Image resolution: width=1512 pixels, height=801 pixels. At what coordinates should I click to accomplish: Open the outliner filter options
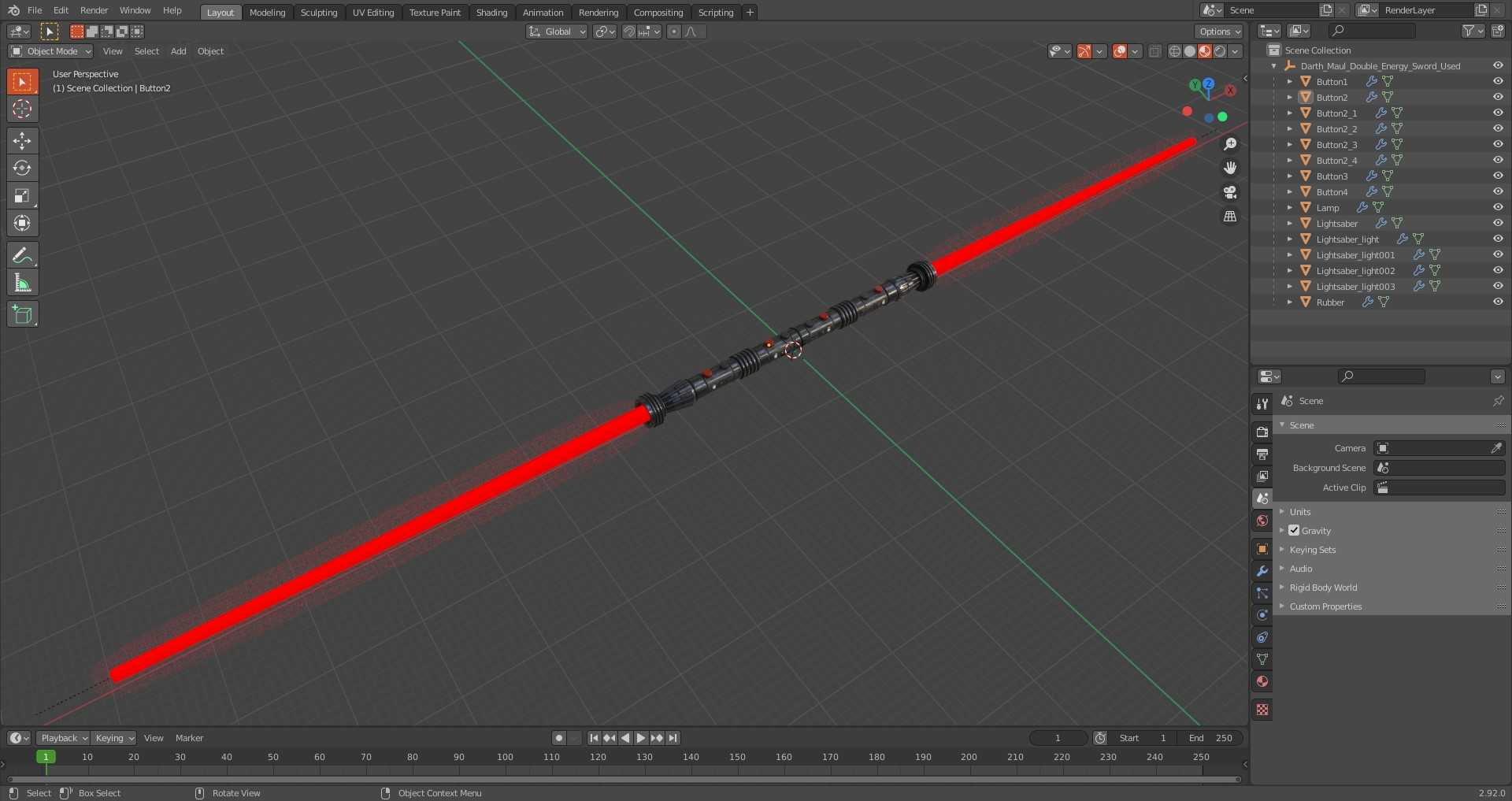[x=1472, y=31]
